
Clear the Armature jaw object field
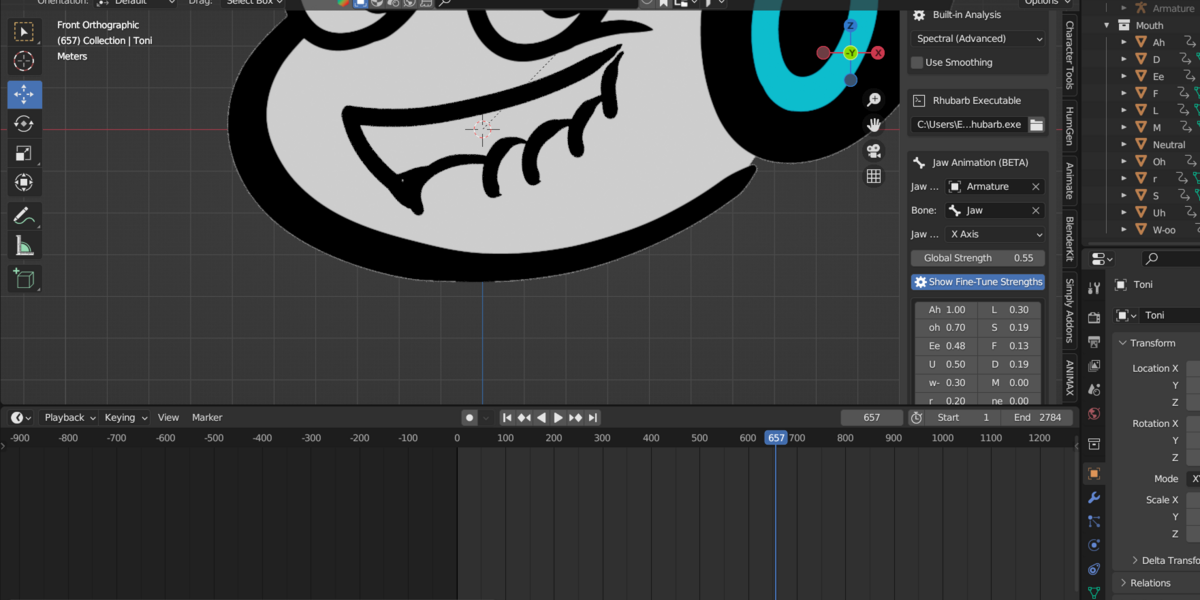tap(1036, 187)
